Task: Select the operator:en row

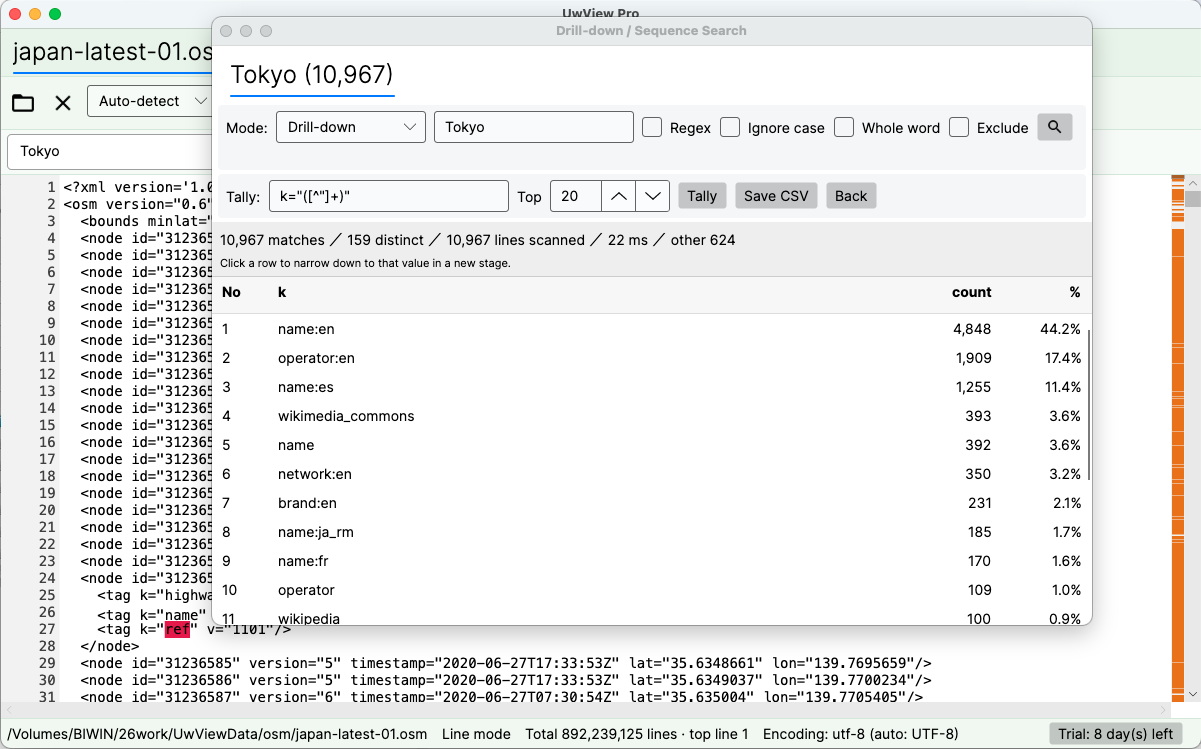Action: click(x=651, y=358)
